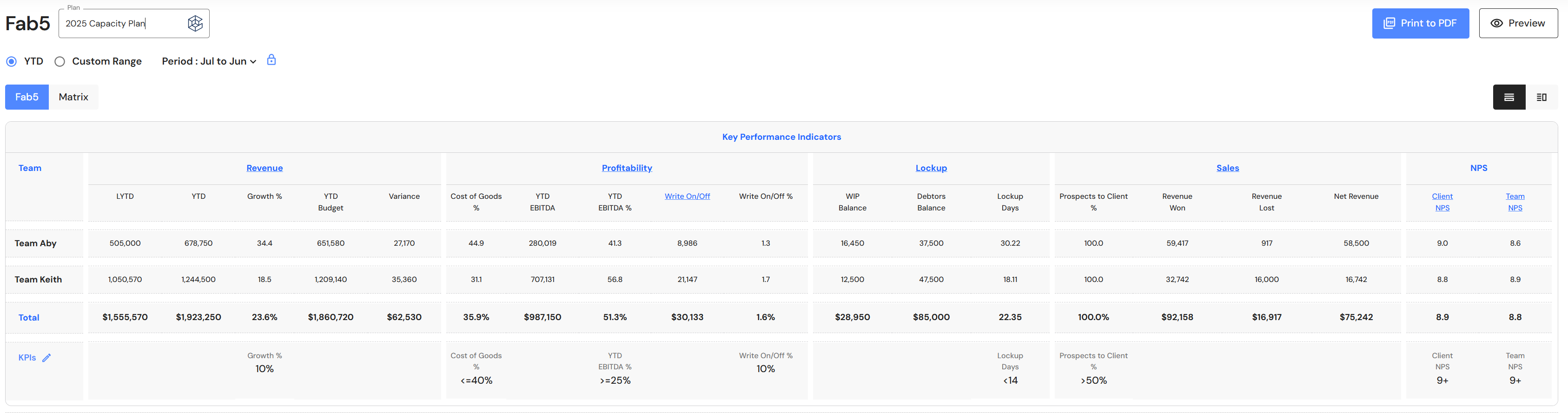The image size is (1568, 413).
Task: Click the Total row label
Action: (x=29, y=317)
